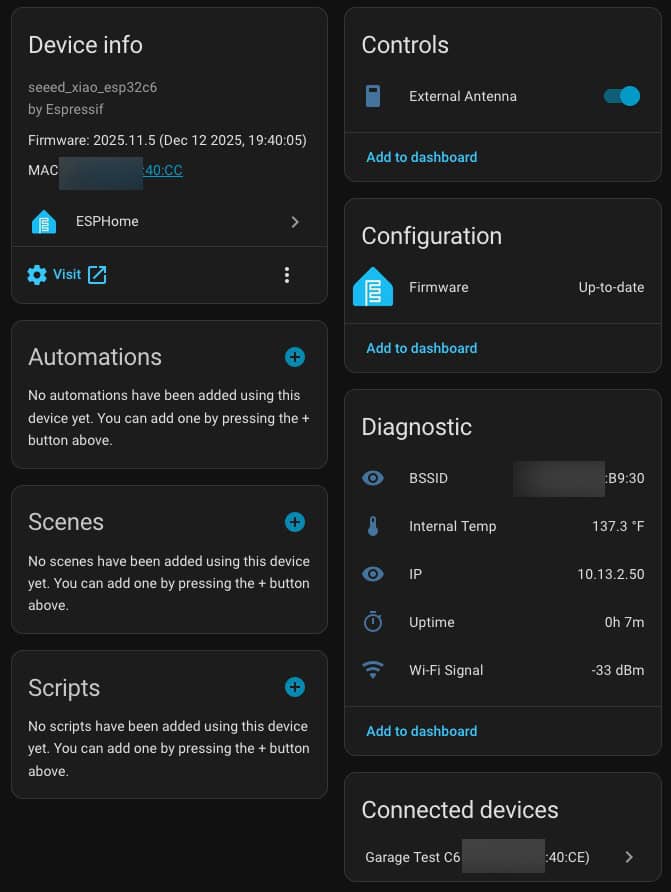Add a new scene with plus icon
Viewport: 671px width, 892px height.
[295, 522]
